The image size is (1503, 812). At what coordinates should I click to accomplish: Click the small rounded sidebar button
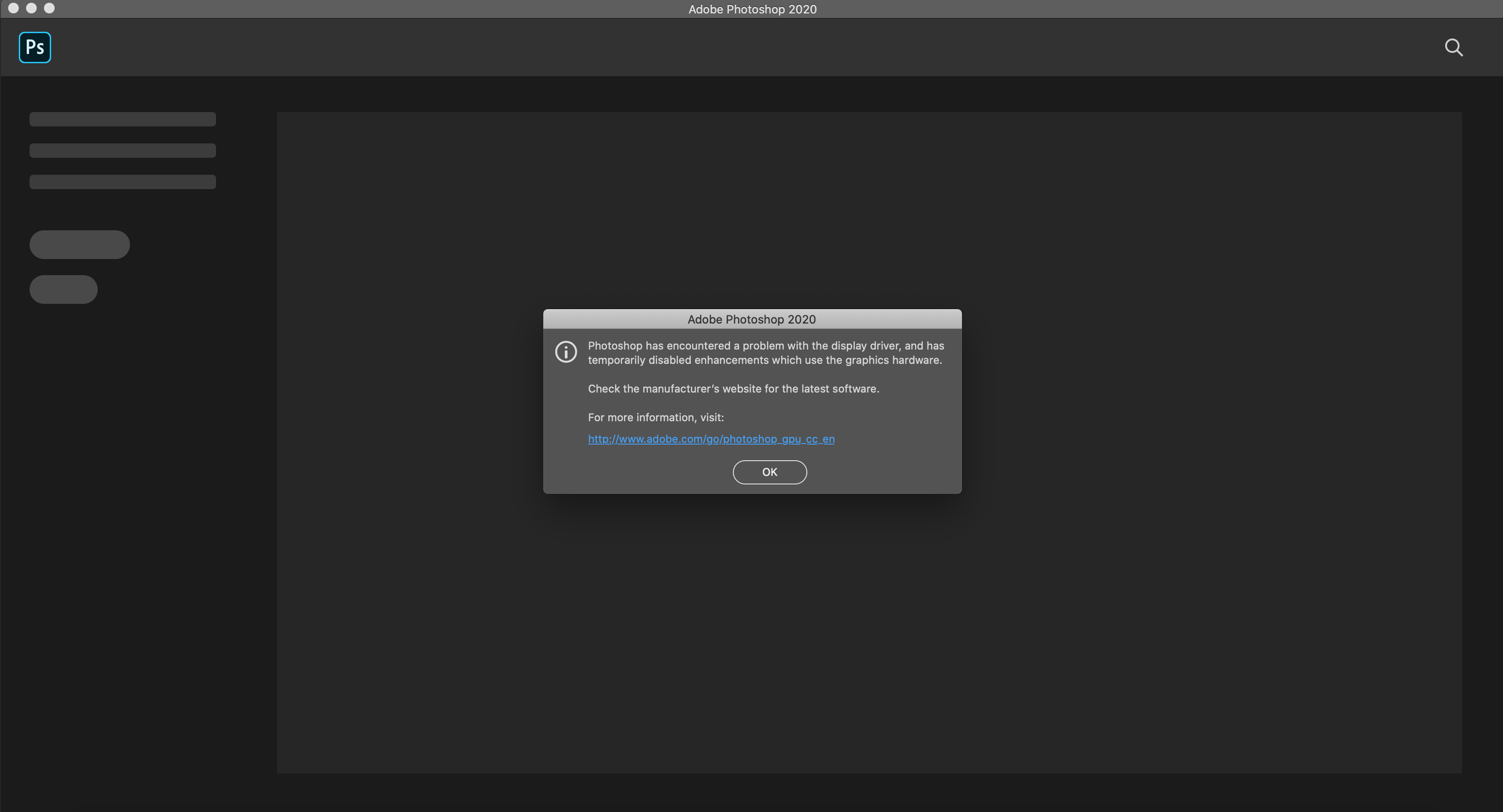pos(63,289)
